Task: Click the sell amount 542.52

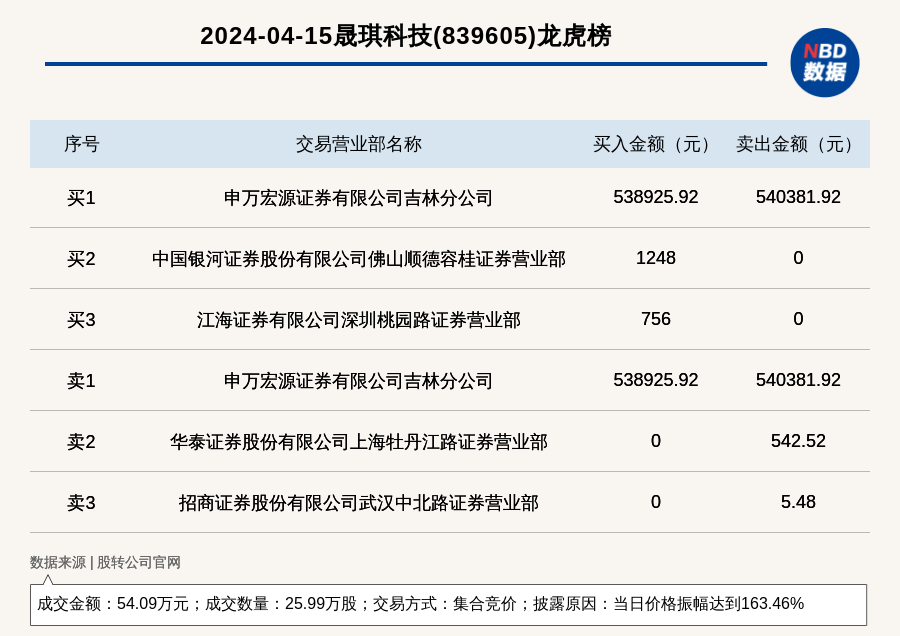Action: tap(798, 441)
